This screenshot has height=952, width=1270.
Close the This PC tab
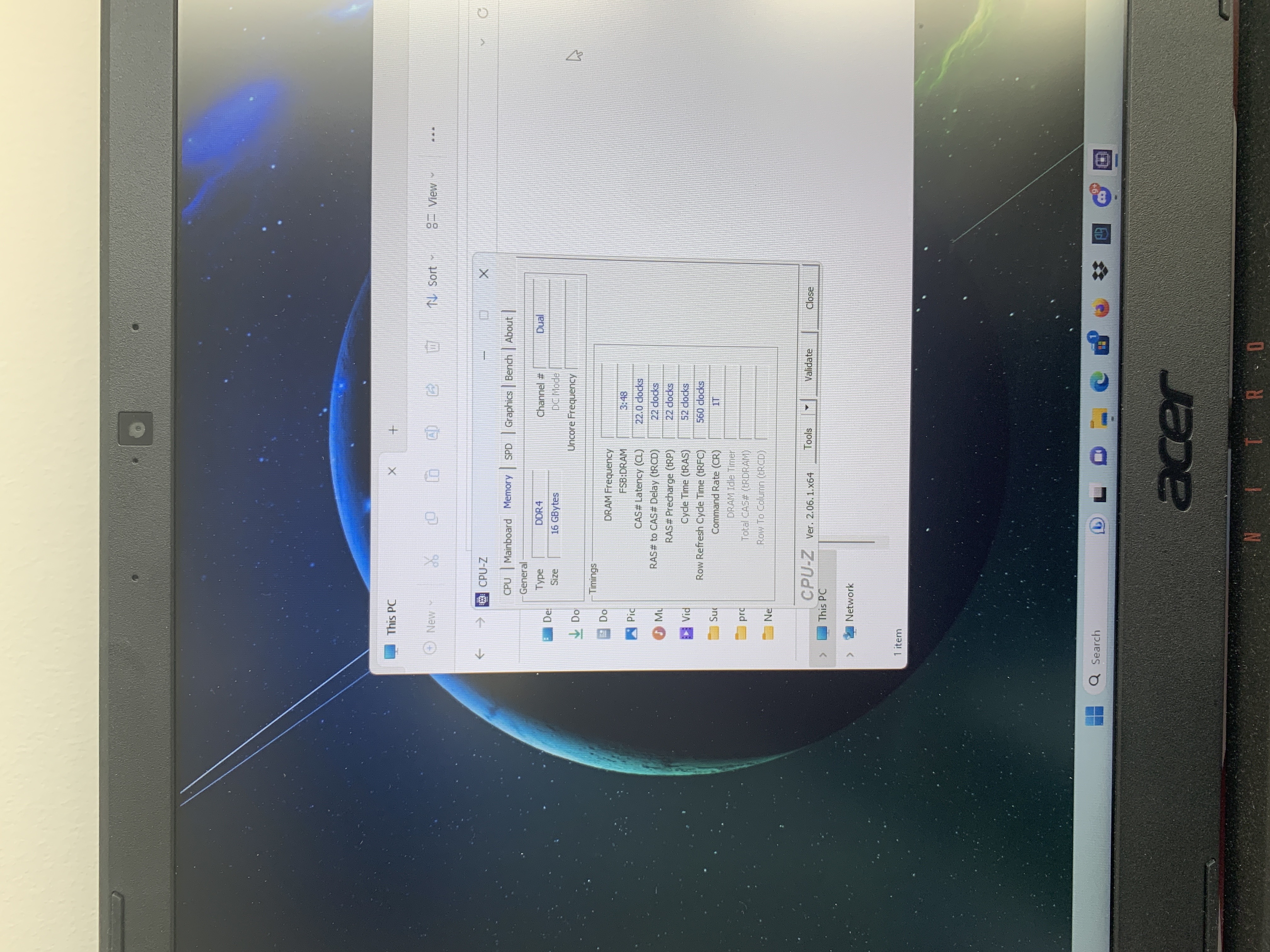click(x=392, y=471)
